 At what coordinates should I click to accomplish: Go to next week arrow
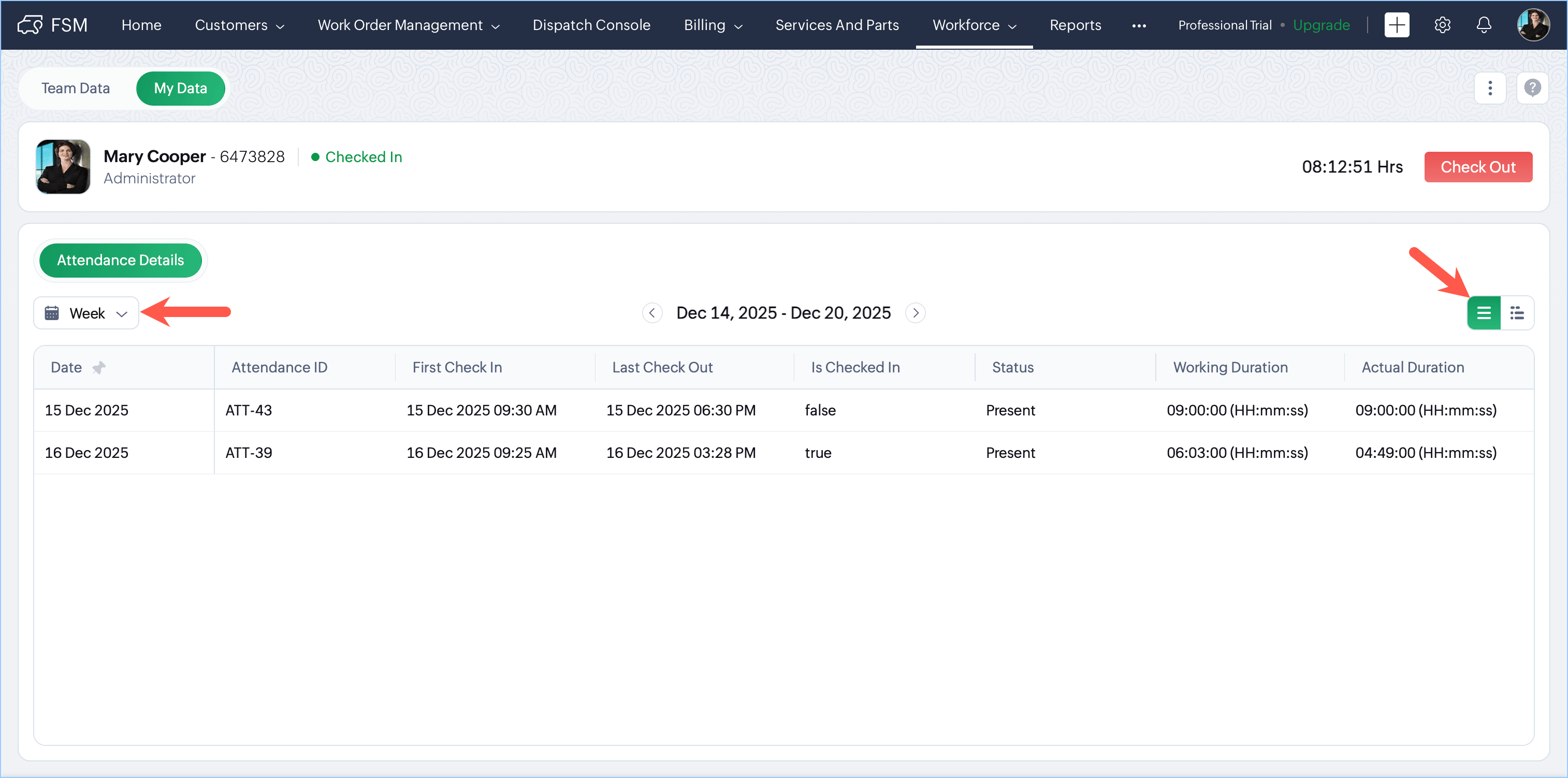point(916,313)
